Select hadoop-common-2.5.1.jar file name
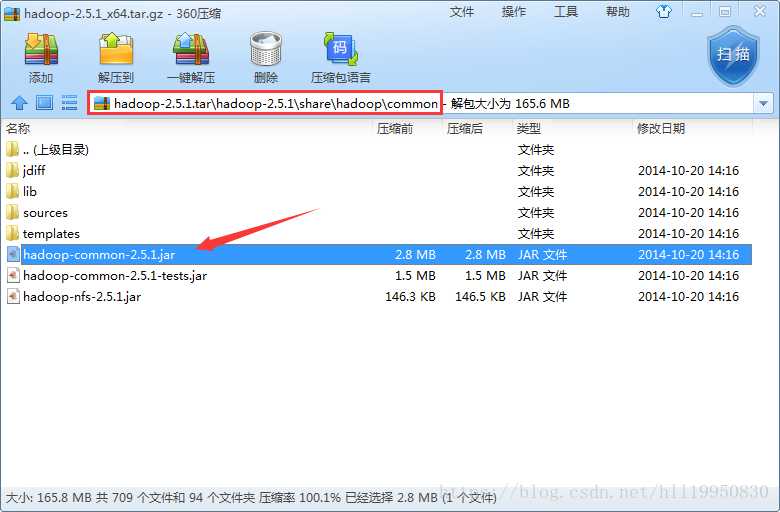 pos(99,255)
